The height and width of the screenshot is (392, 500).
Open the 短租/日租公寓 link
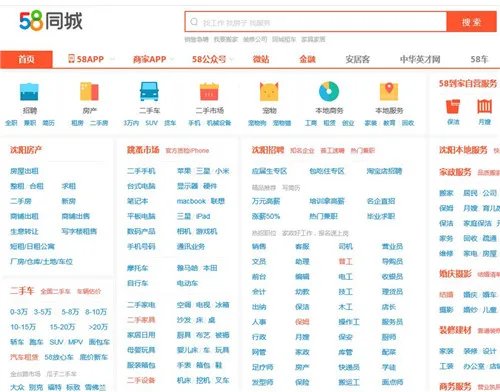click(x=32, y=246)
